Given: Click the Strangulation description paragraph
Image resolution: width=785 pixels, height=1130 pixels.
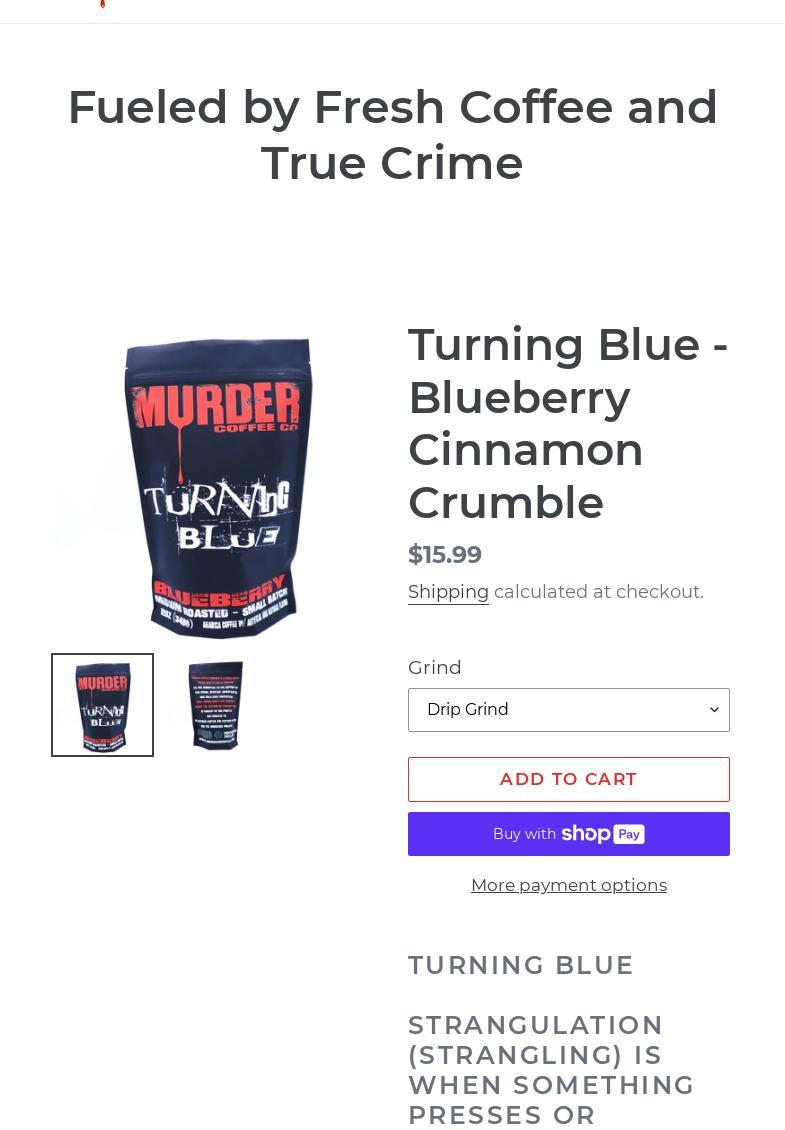Looking at the screenshot, I should tap(551, 1069).
